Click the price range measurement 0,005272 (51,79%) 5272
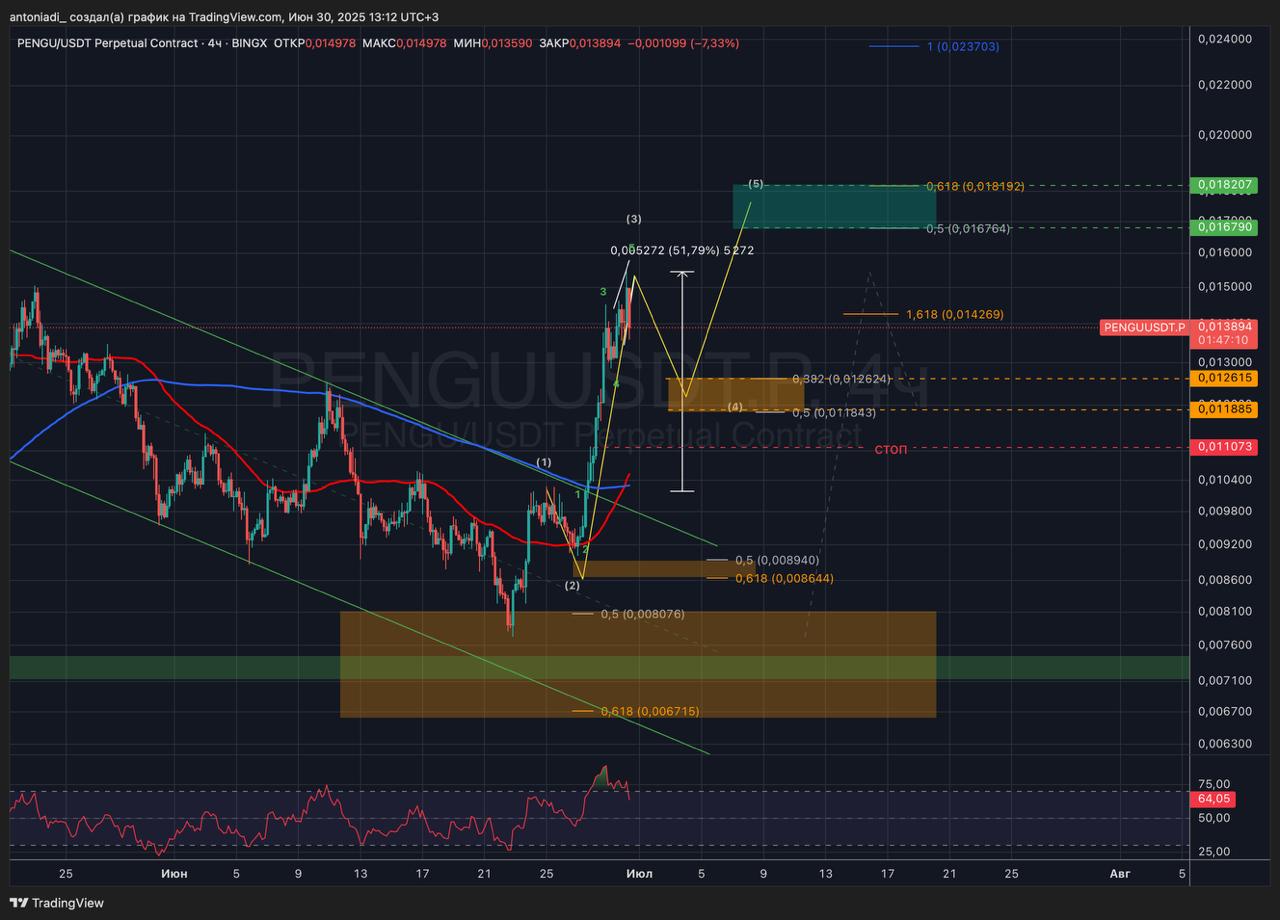The image size is (1280, 920). tap(682, 250)
